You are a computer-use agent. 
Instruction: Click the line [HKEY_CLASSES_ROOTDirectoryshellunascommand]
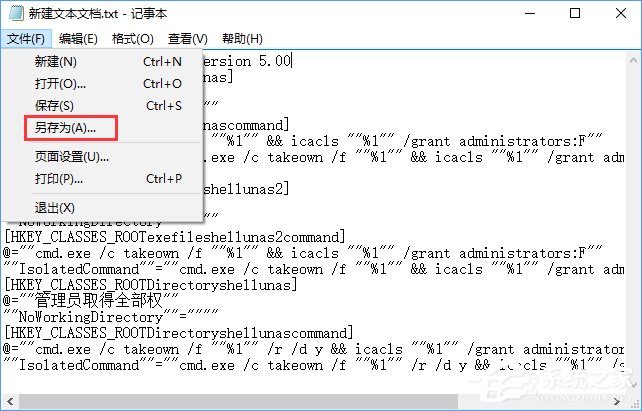point(178,333)
